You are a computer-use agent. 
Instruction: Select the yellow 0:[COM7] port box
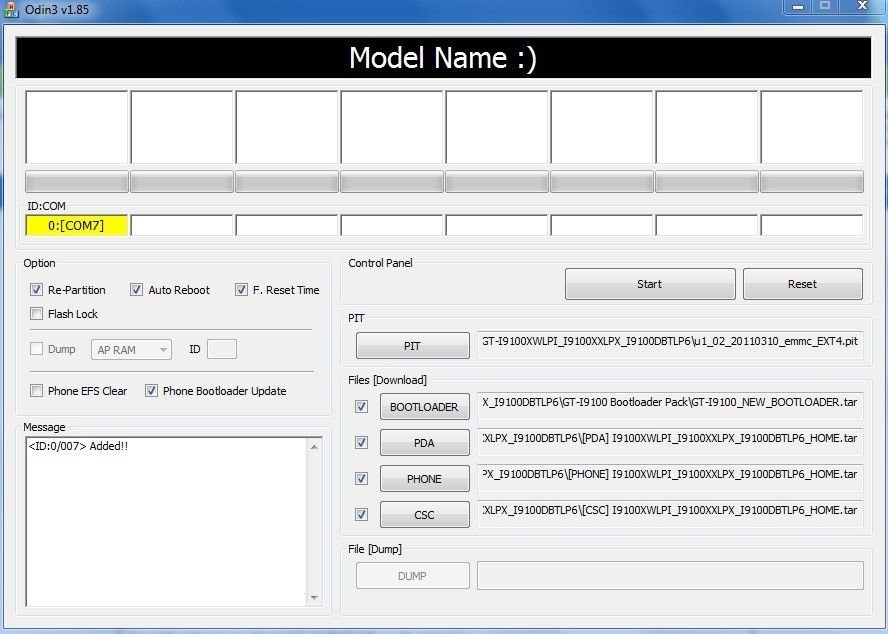pyautogui.click(x=76, y=225)
